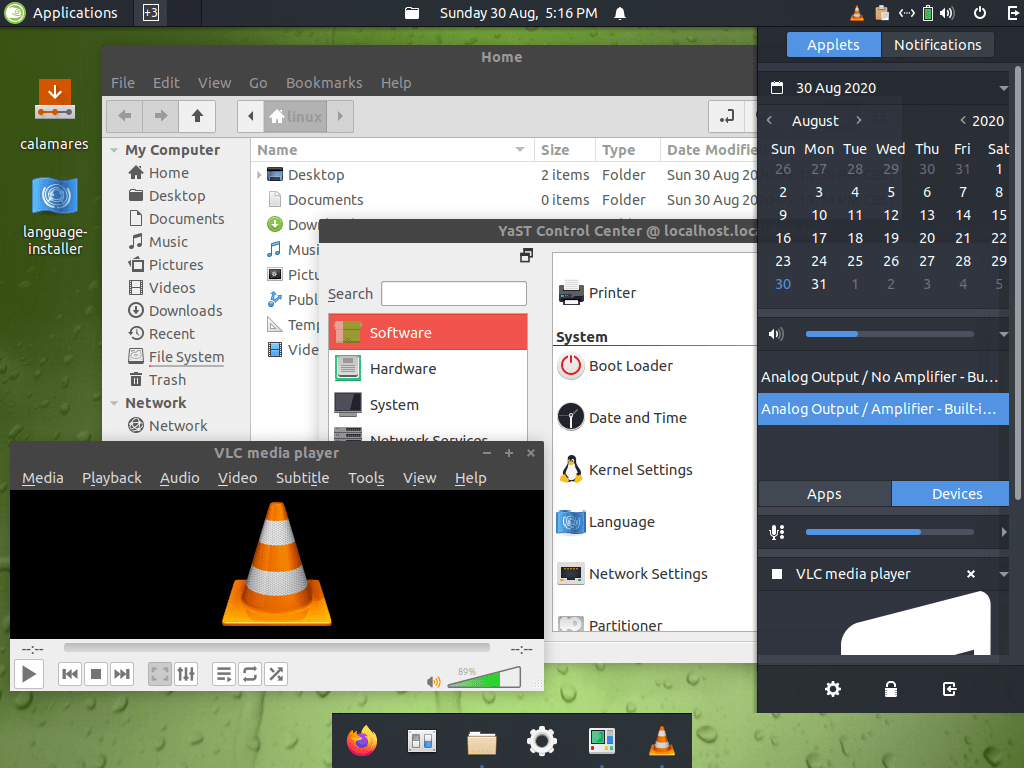Open the VLC cone icon in dock
1024x768 pixels.
662,741
